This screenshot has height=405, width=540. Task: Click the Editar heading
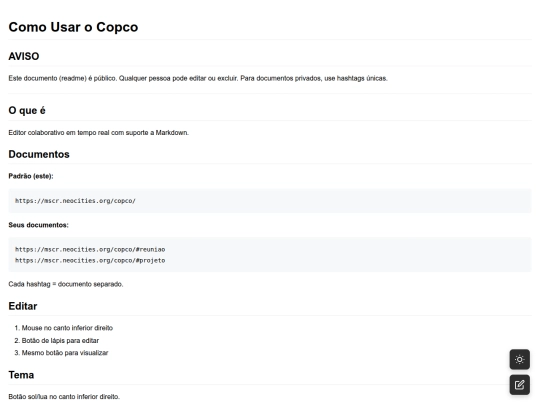point(23,306)
